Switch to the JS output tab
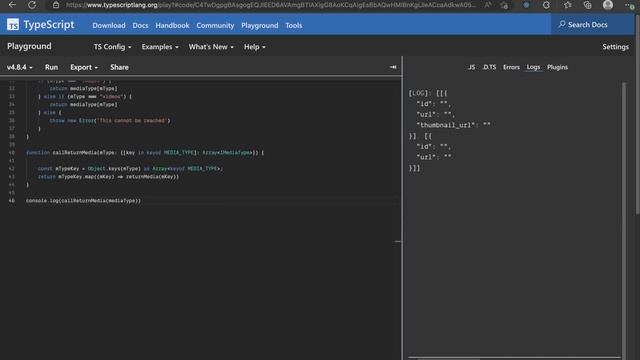640x360 pixels. coord(471,67)
